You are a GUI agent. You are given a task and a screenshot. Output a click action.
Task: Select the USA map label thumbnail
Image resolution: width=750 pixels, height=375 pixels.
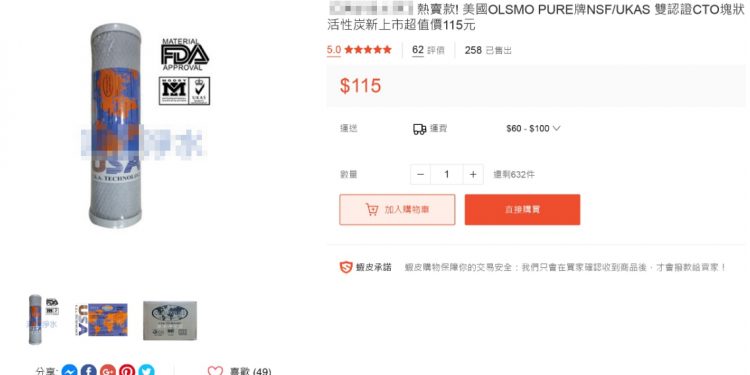click(101, 320)
